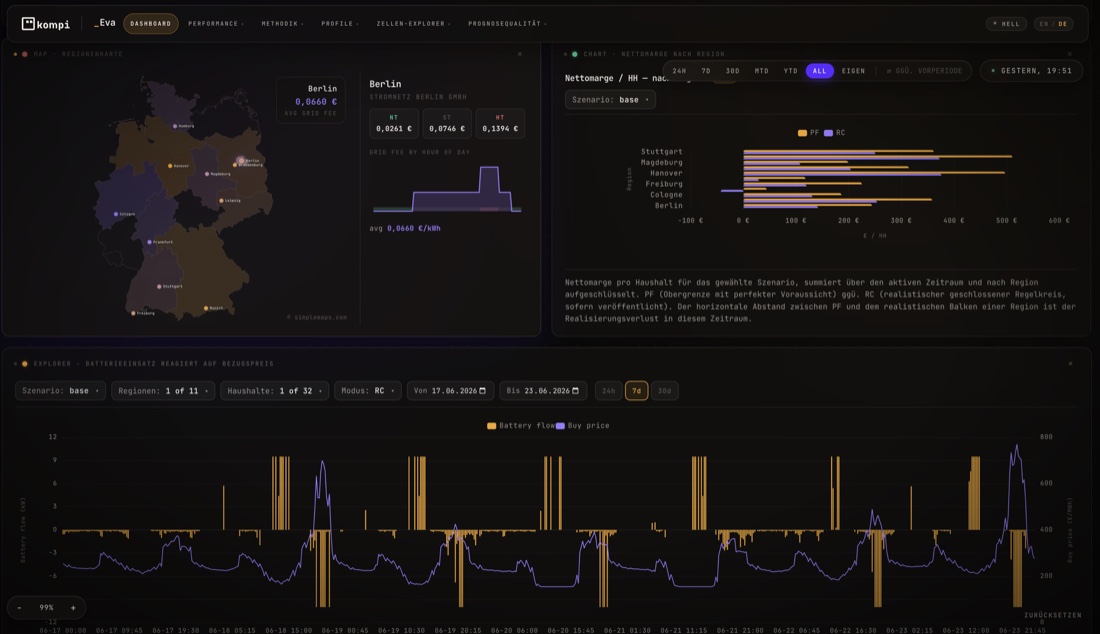
Task: Open the Profile menu
Action: (340, 24)
